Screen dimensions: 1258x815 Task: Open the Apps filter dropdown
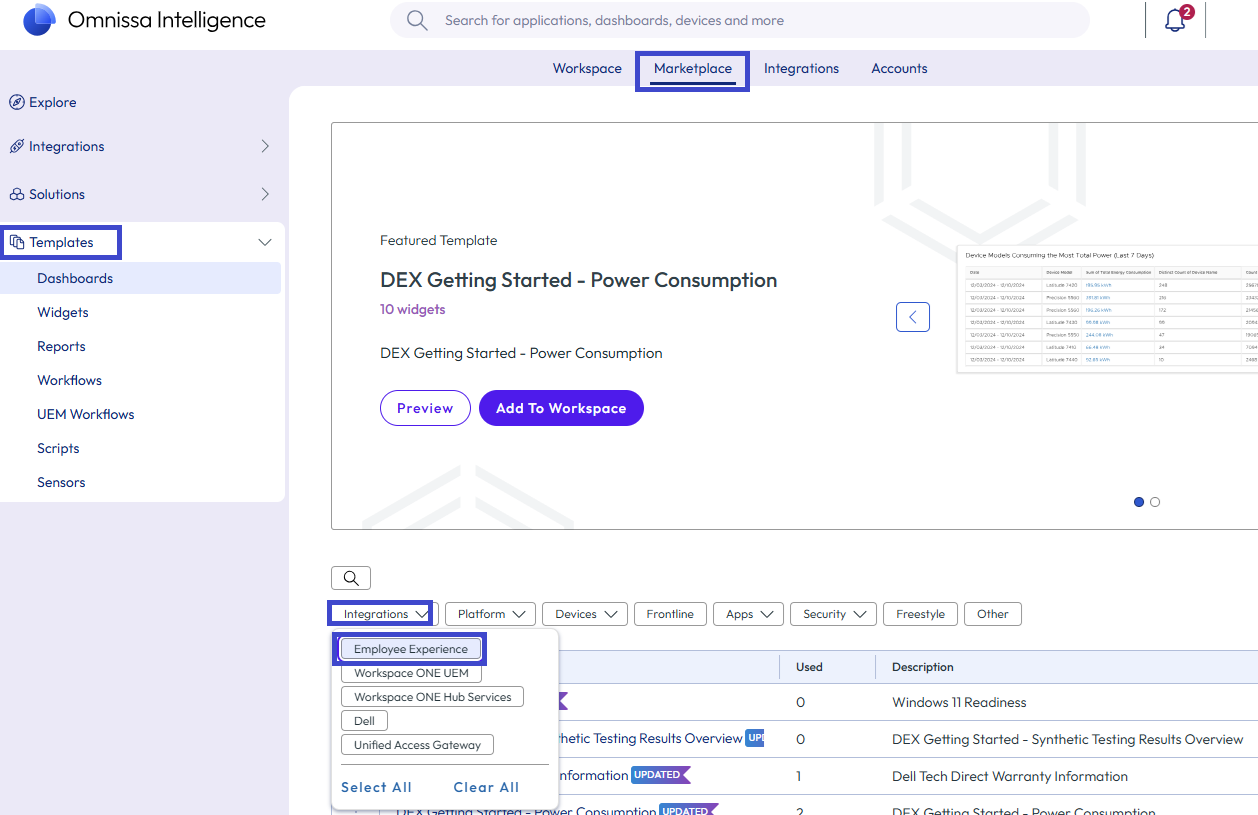click(x=748, y=614)
